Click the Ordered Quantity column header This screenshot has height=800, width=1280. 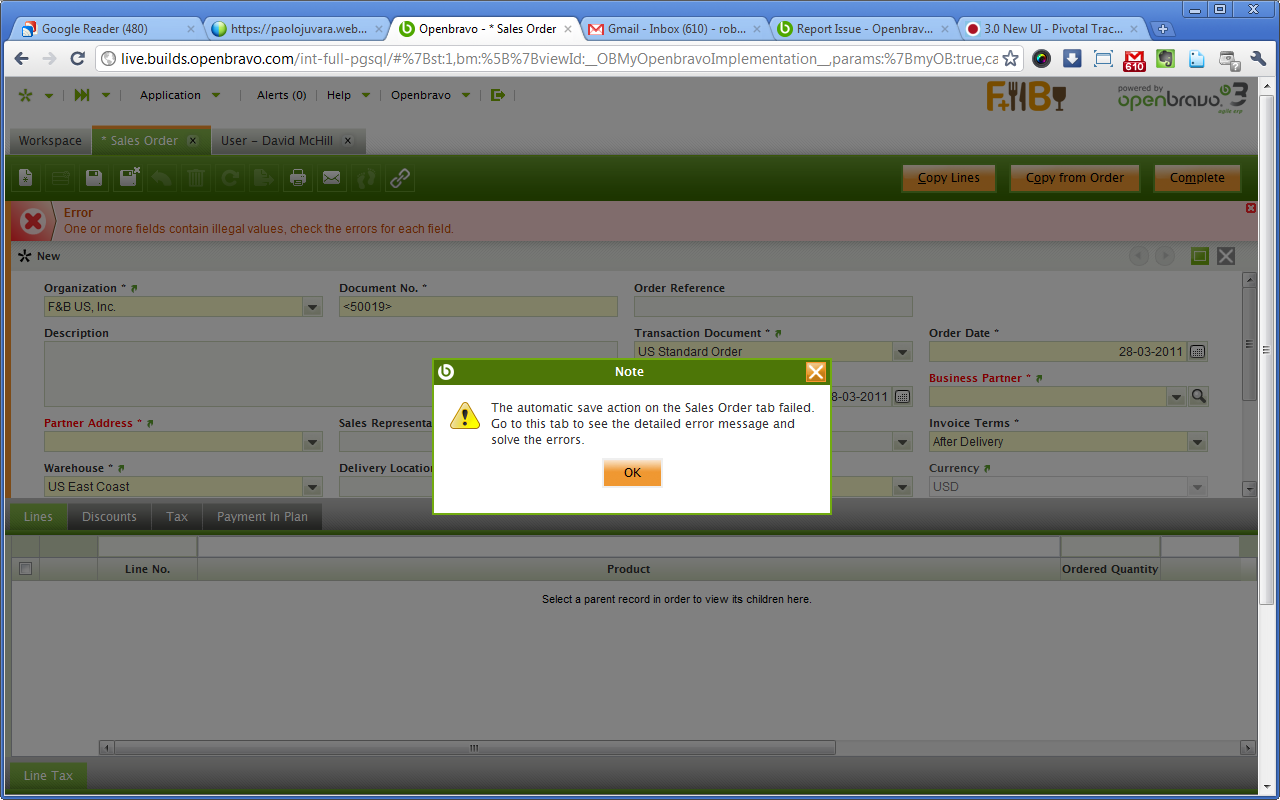(x=1110, y=569)
